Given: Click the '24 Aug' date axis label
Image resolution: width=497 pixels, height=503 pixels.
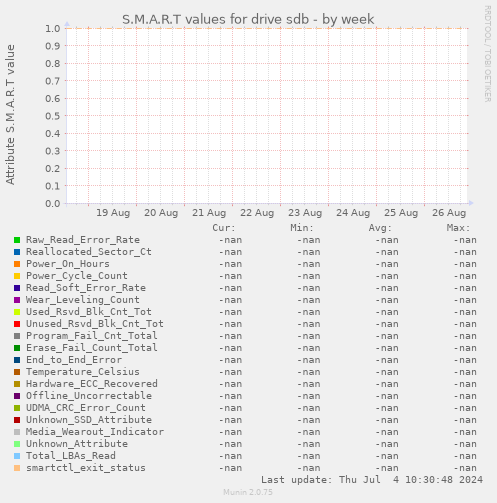Looking at the screenshot, I should click(353, 213).
